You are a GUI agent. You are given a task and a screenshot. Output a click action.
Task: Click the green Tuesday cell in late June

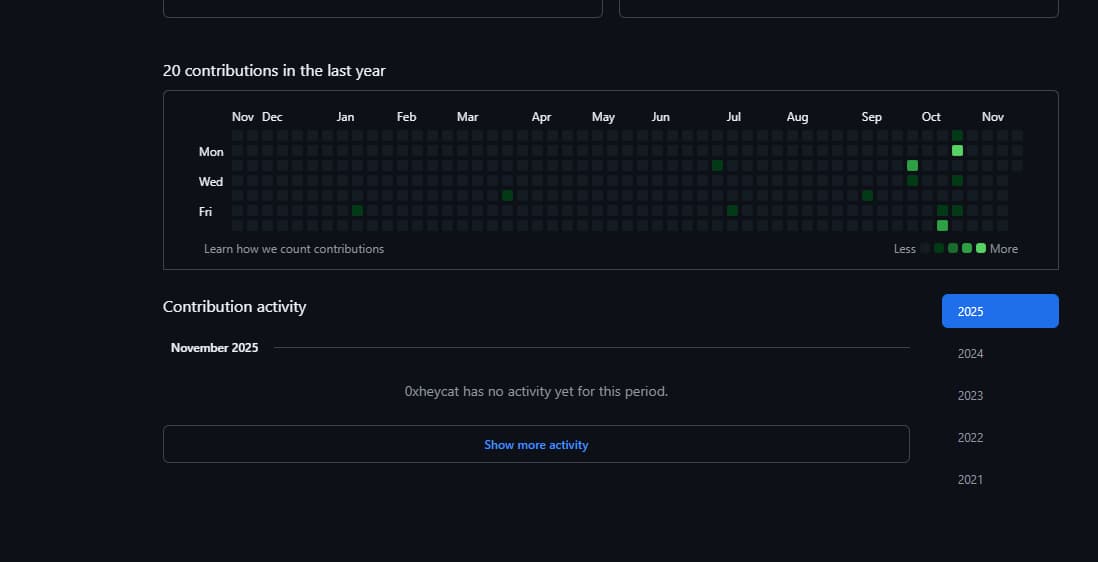[x=717, y=166]
